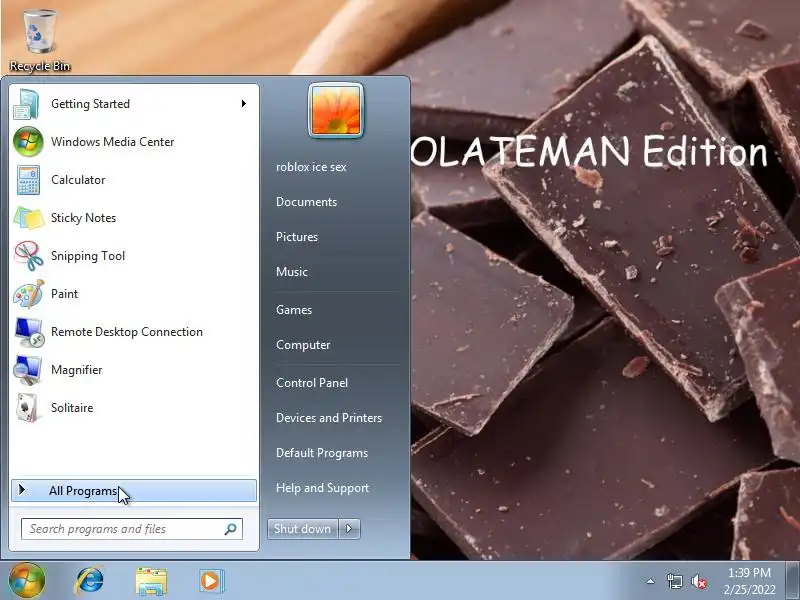Open Internet Explorer from taskbar
The image size is (800, 600).
click(x=90, y=581)
